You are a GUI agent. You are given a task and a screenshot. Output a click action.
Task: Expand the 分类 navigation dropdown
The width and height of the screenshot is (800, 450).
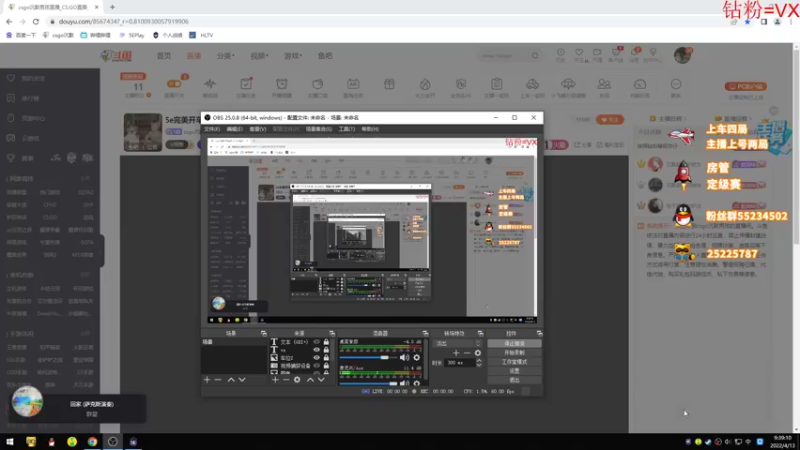(x=226, y=56)
